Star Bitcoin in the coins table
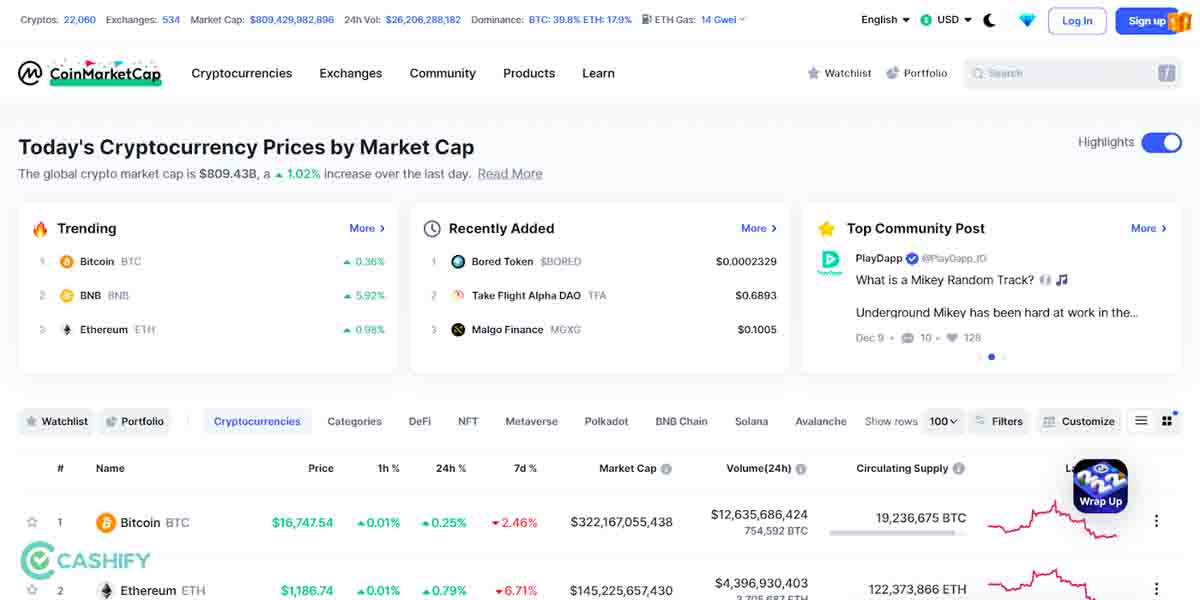 (x=33, y=521)
